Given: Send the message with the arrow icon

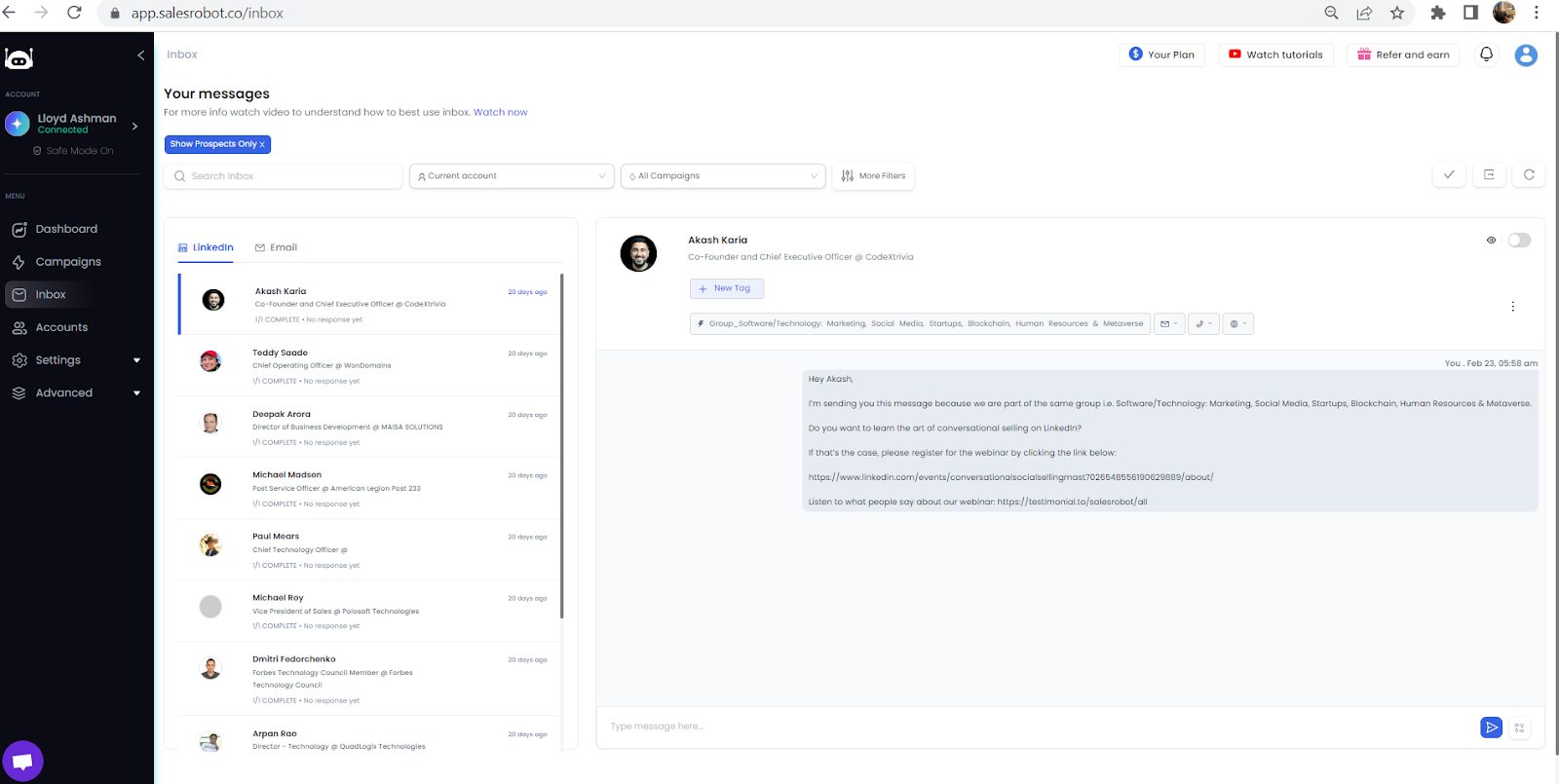Looking at the screenshot, I should [x=1491, y=728].
